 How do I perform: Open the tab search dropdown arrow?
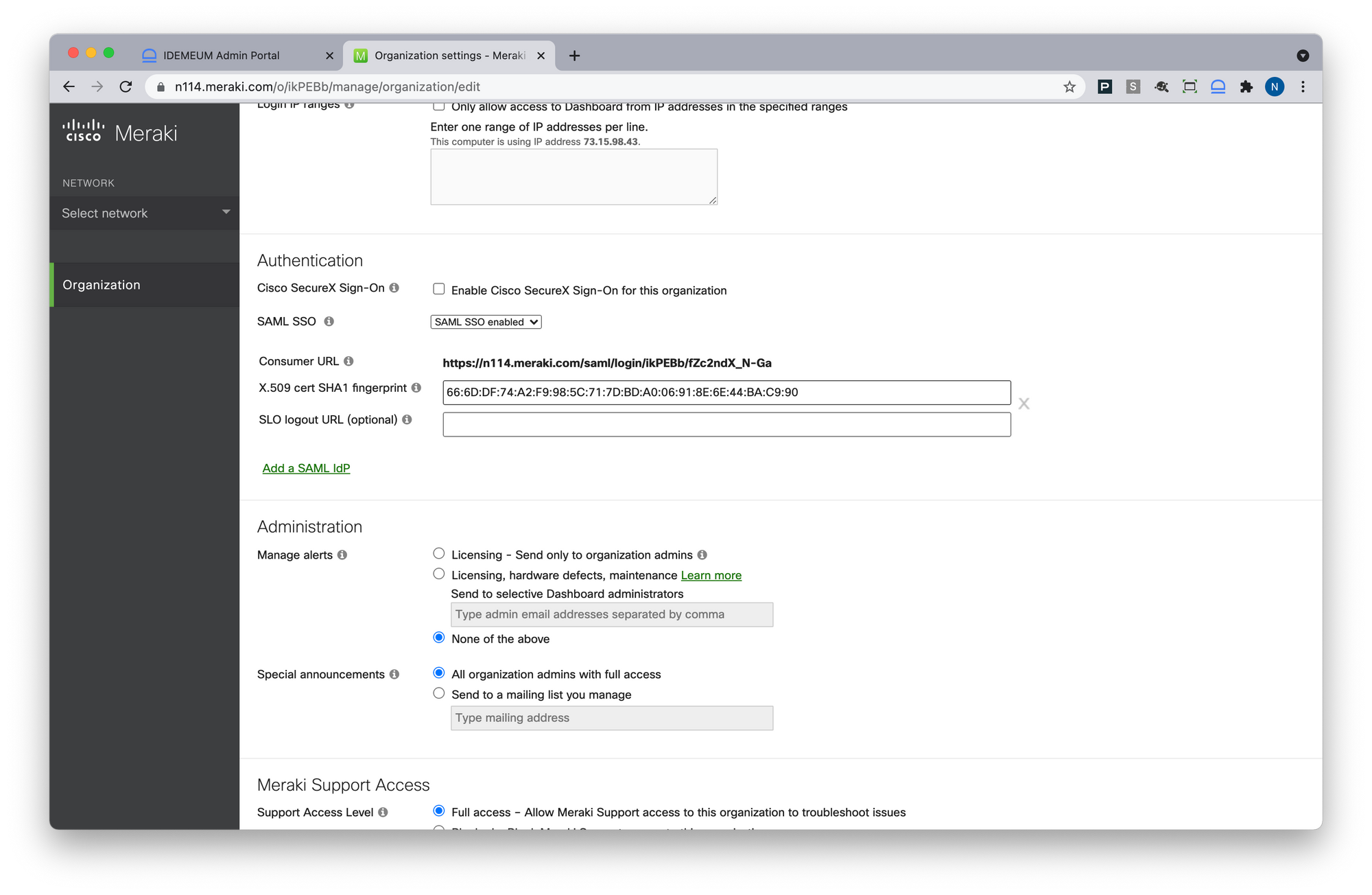point(1303,56)
